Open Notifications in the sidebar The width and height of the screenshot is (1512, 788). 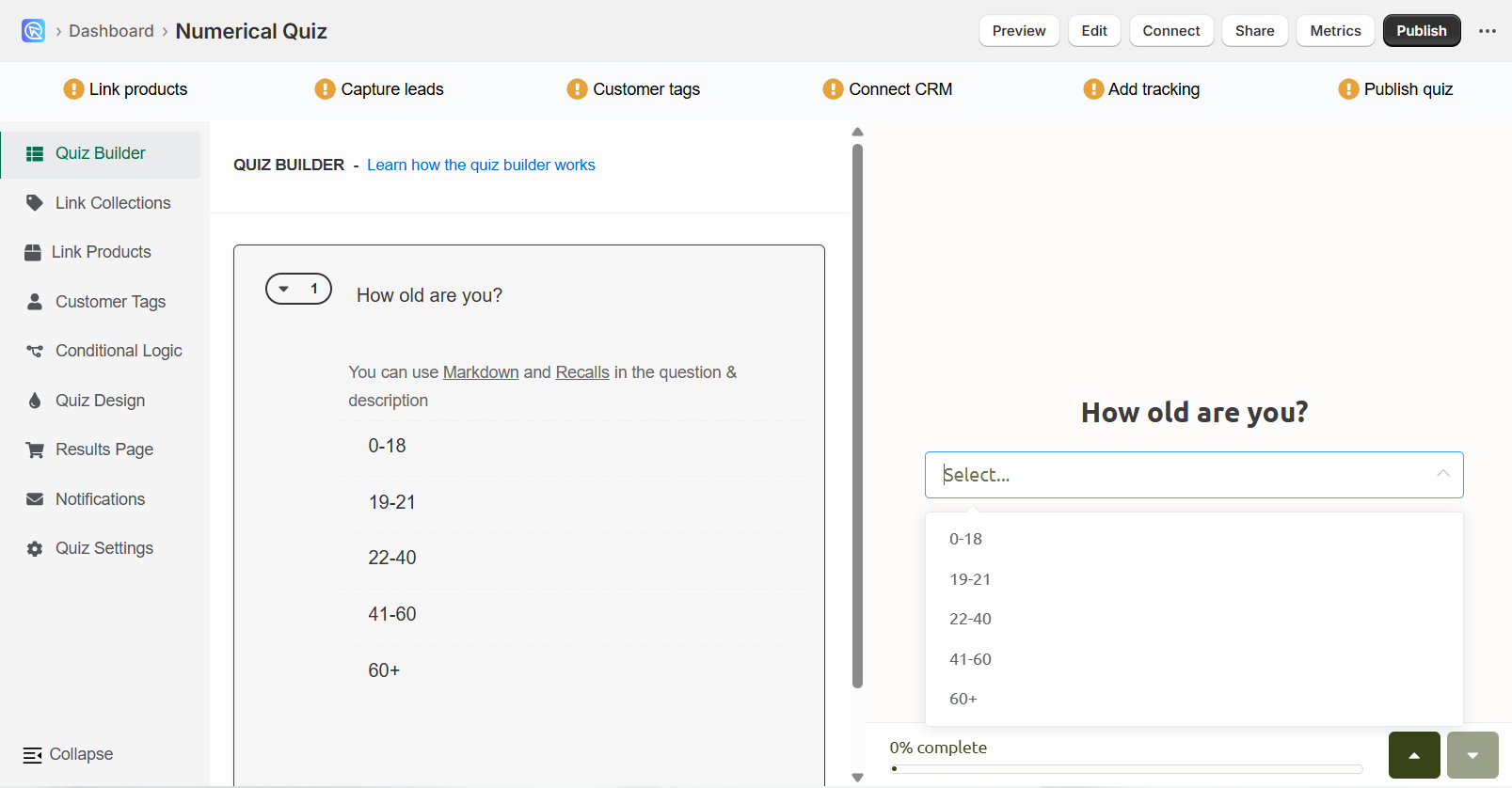(x=101, y=499)
